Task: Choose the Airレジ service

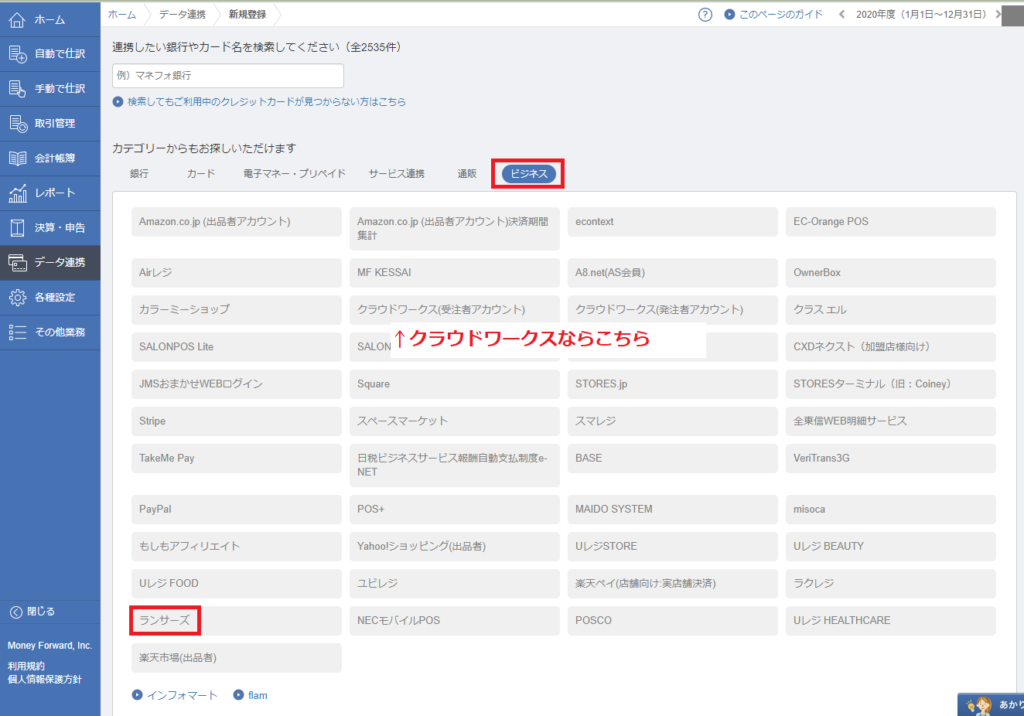Action: coord(236,273)
